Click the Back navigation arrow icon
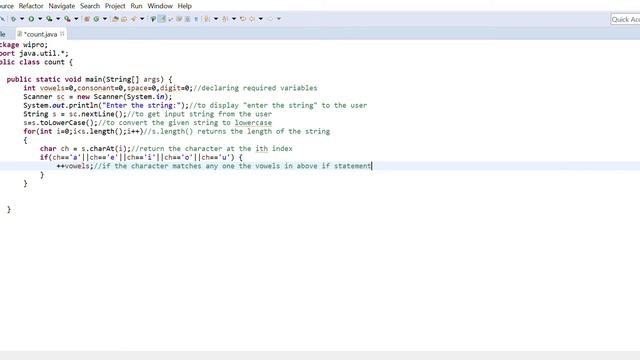Image resolution: width=640 pixels, height=360 pixels. tap(252, 19)
